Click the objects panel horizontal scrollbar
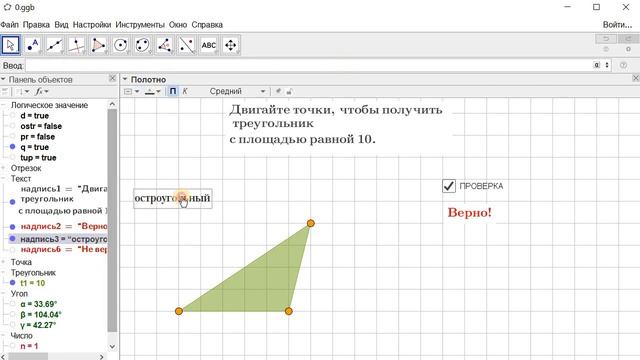This screenshot has height=360, width=640. tap(28, 357)
